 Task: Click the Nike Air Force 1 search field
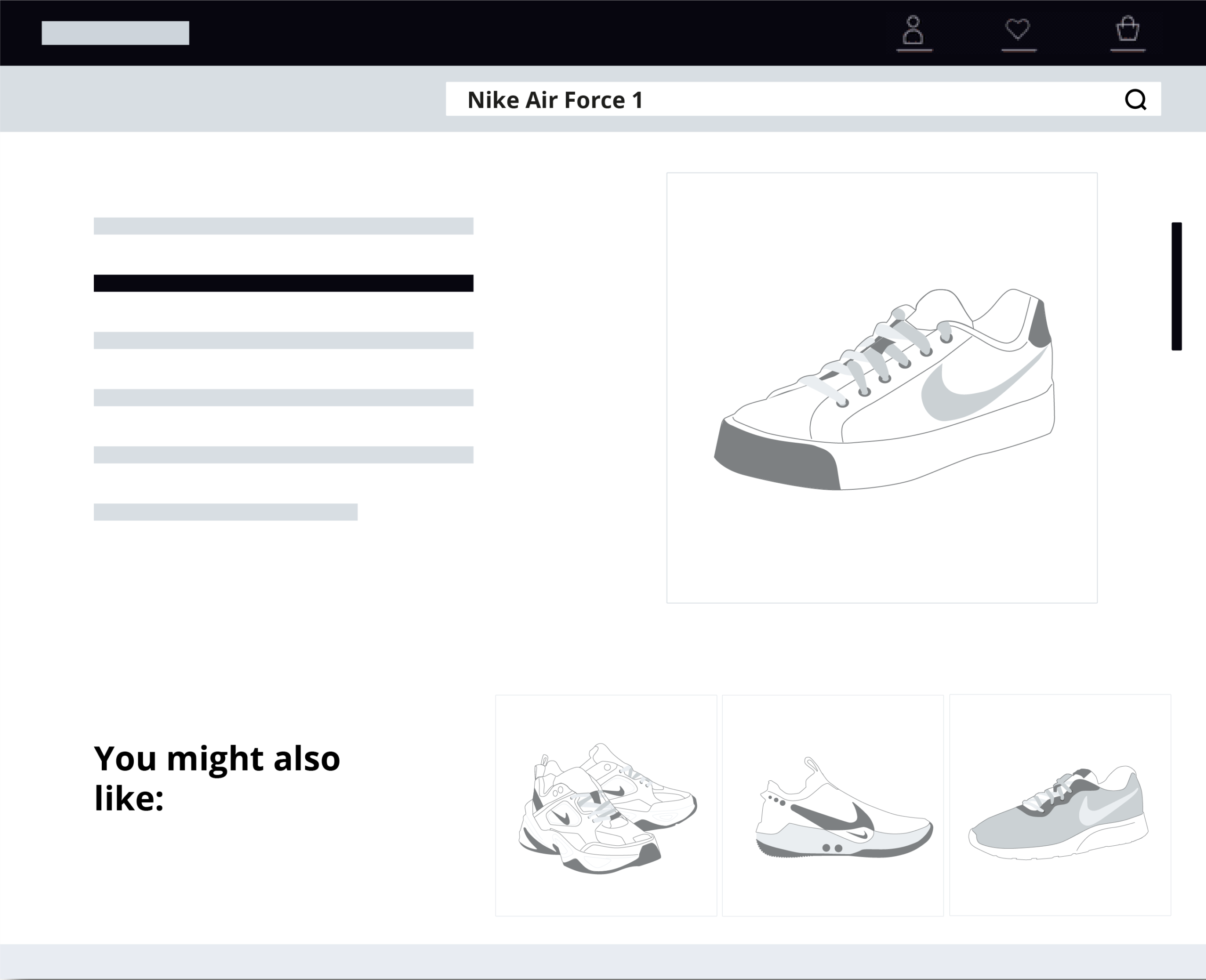tap(803, 99)
